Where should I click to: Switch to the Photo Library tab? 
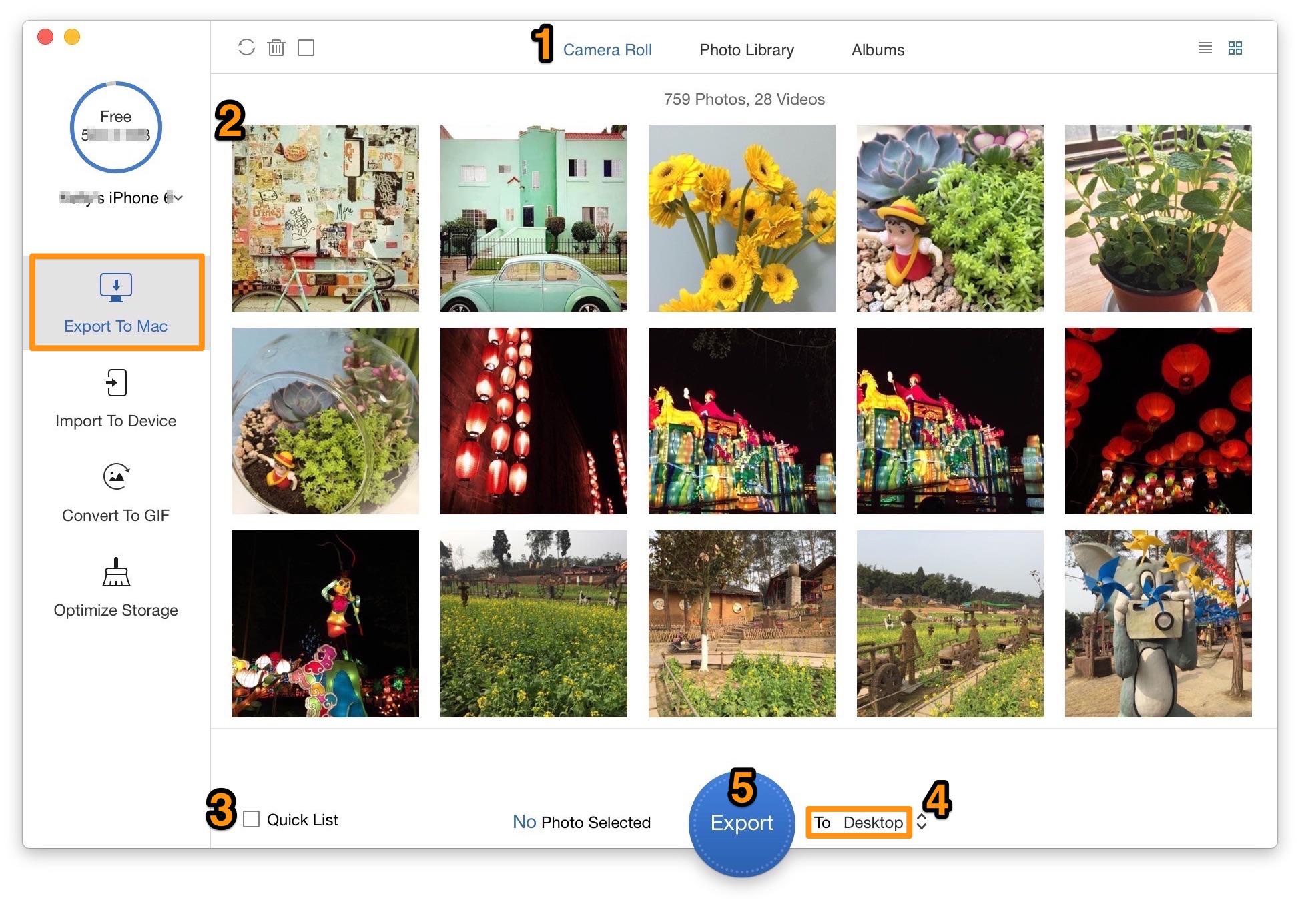coord(746,50)
